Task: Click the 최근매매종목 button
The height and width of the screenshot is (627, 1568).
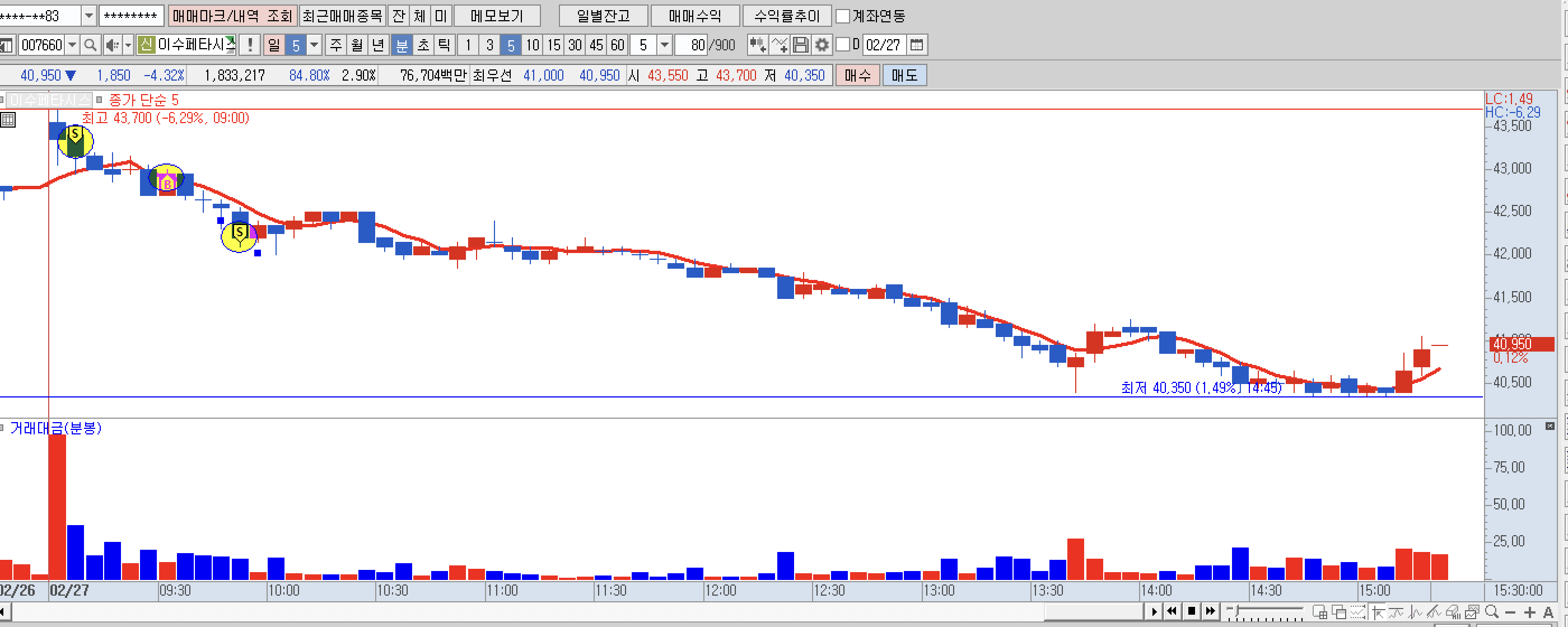Action: 343,16
